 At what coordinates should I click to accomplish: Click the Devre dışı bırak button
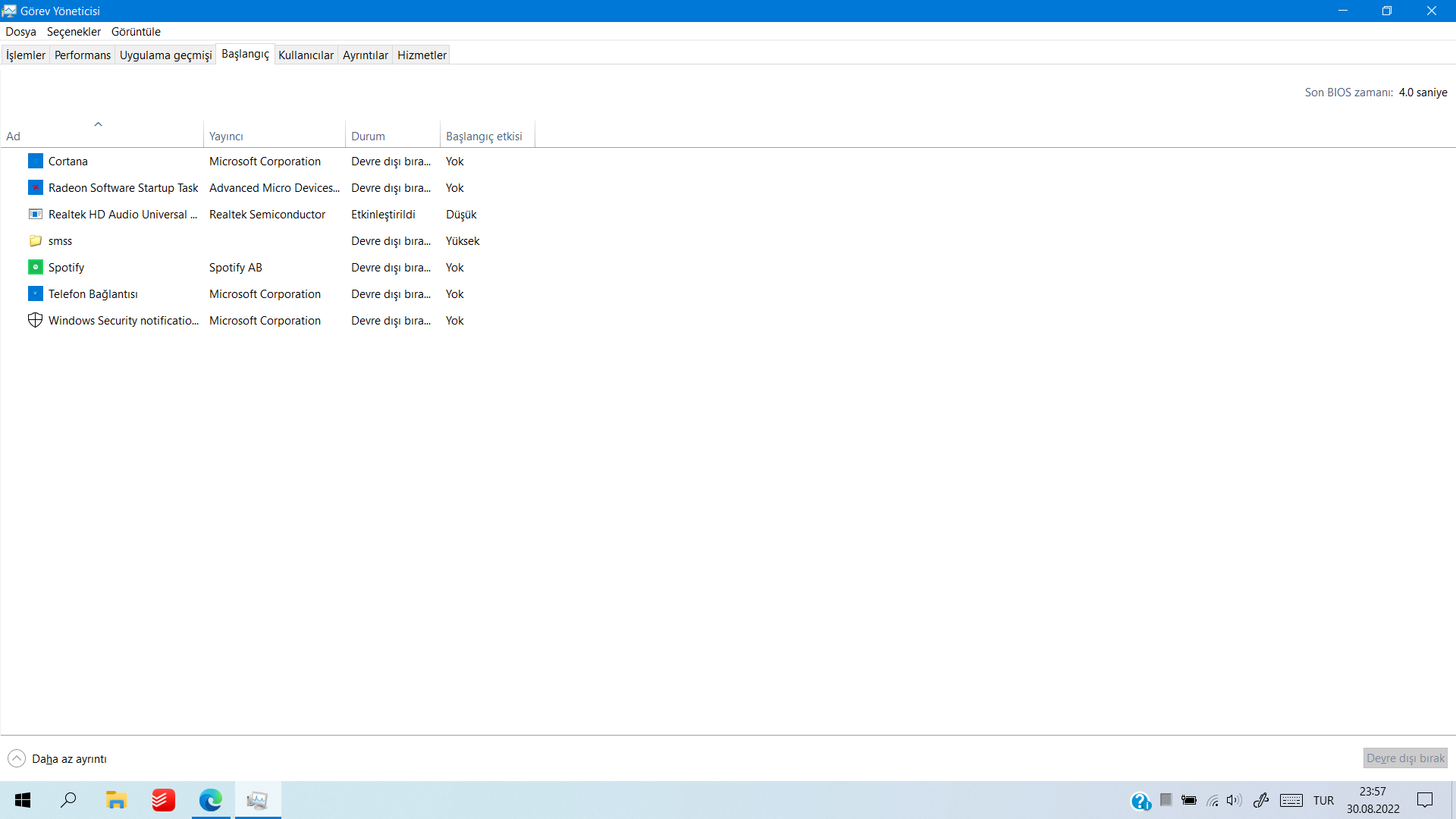[1405, 758]
